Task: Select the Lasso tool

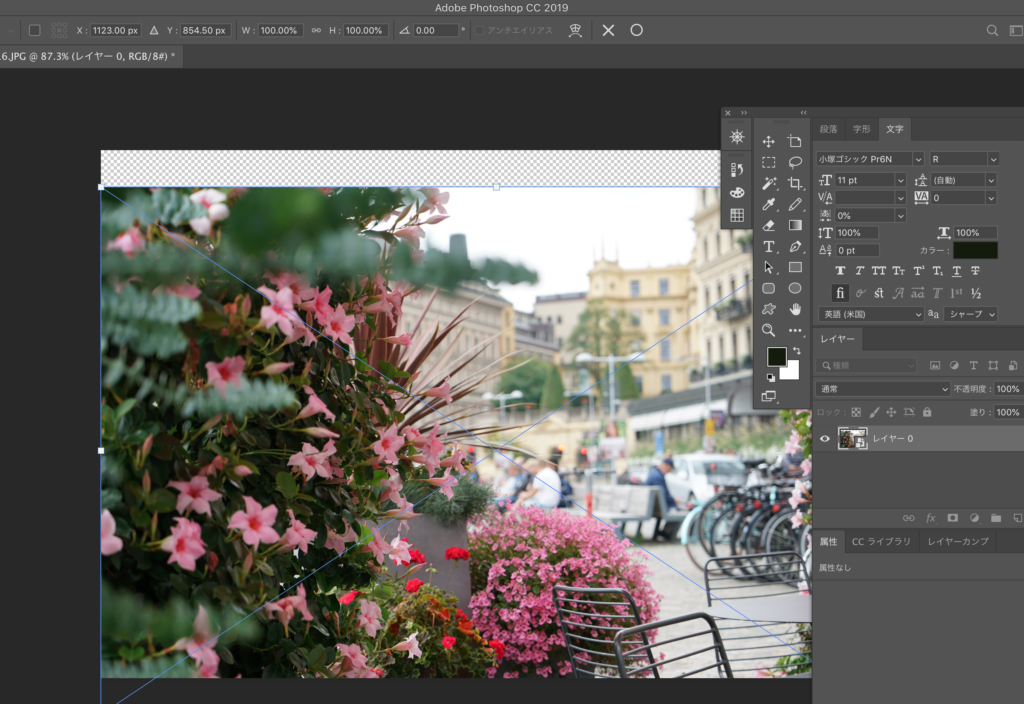Action: [x=795, y=162]
